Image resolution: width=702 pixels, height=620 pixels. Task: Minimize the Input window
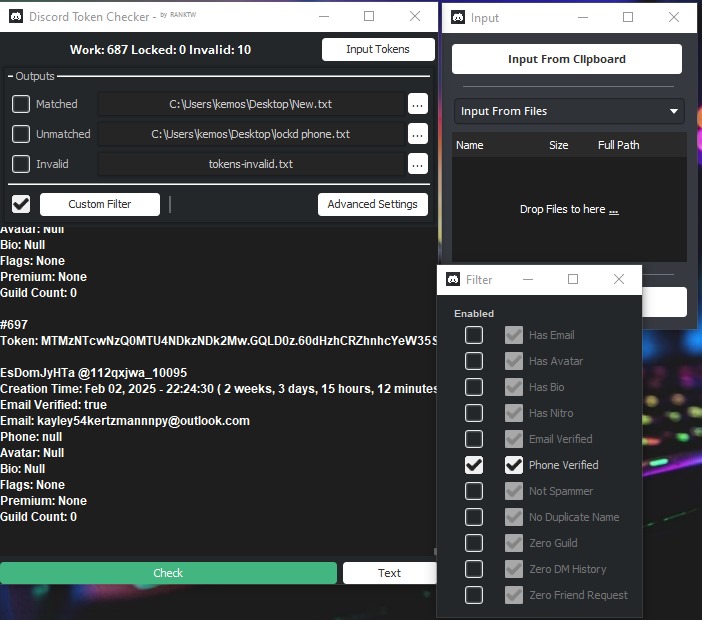click(582, 17)
